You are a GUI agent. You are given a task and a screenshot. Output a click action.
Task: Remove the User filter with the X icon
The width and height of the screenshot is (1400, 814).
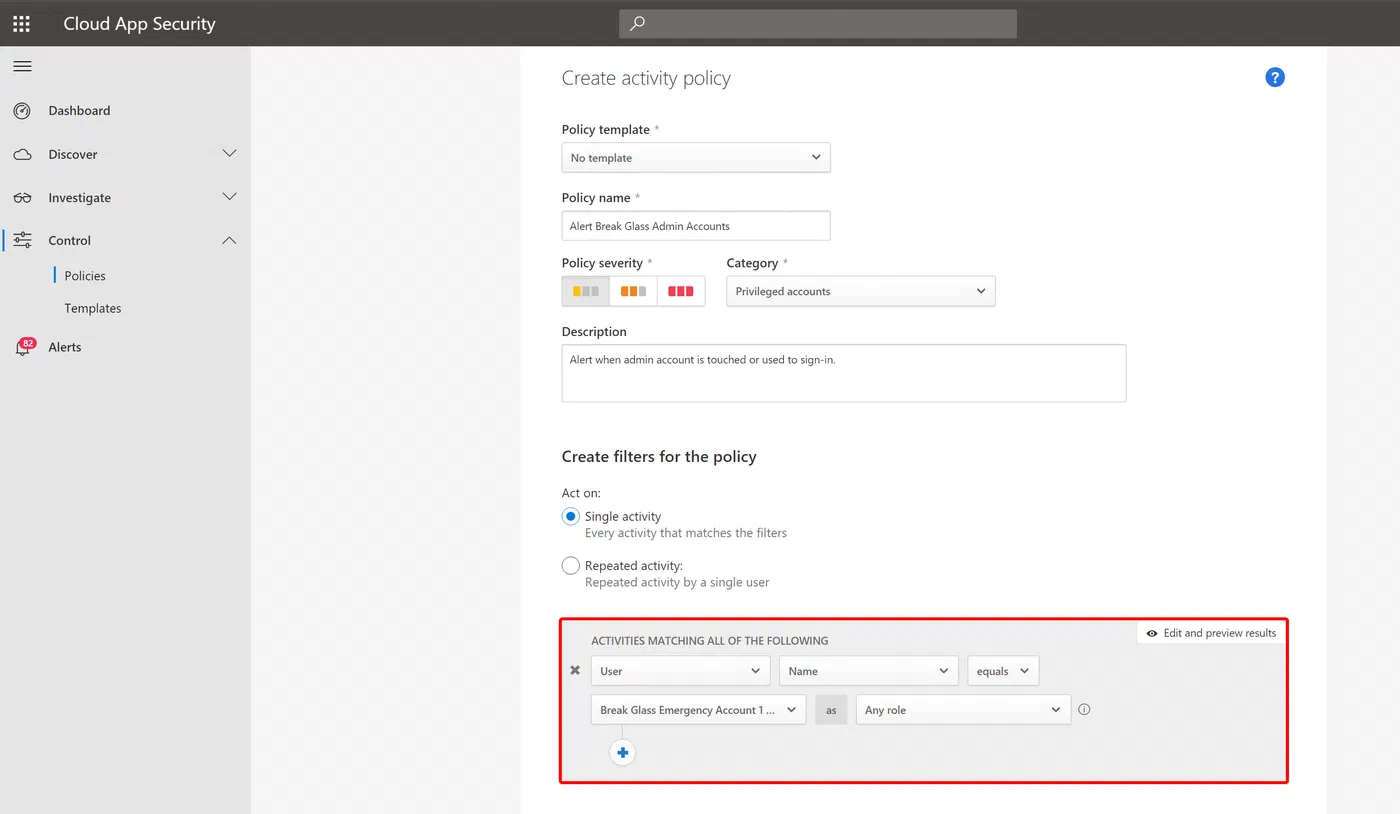(x=575, y=671)
